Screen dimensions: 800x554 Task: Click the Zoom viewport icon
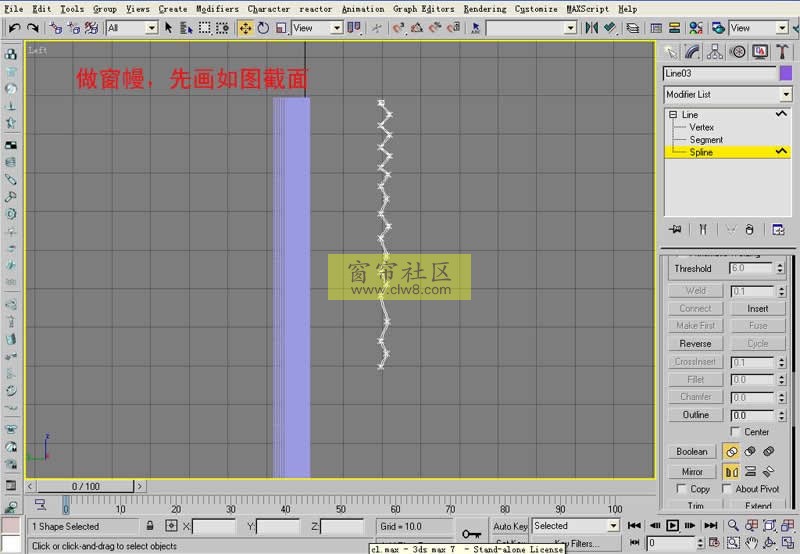733,525
